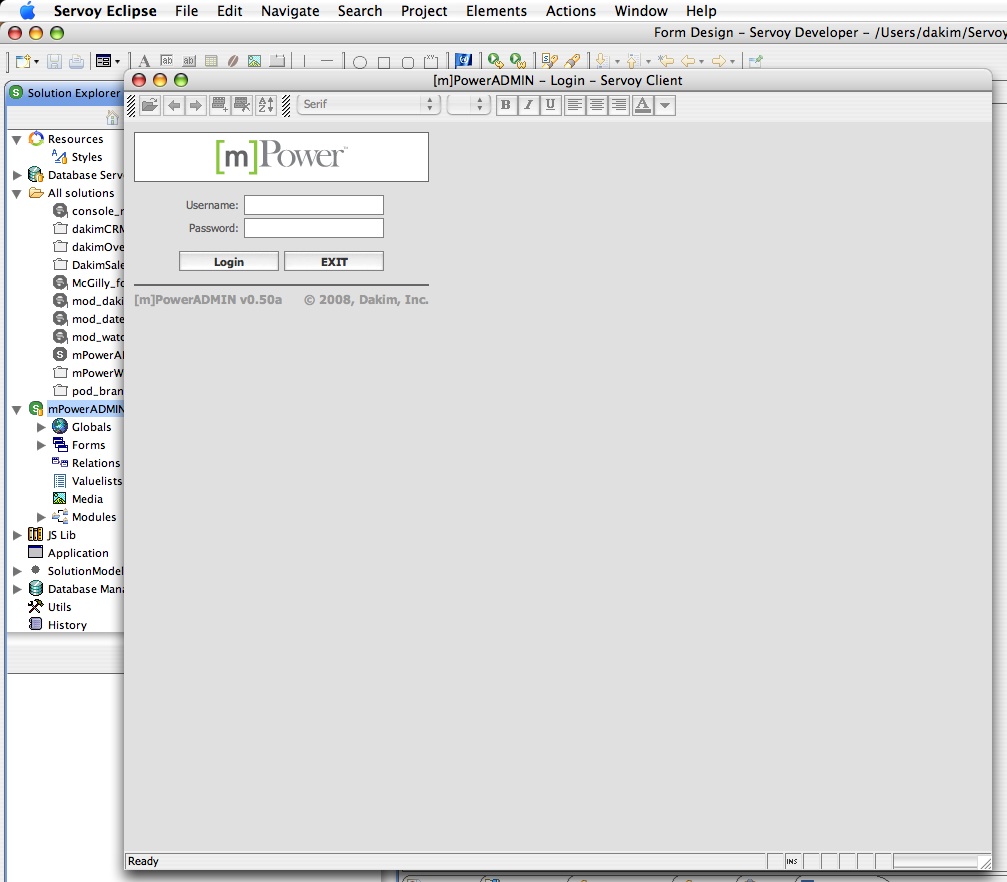Open the Actions menu
The width and height of the screenshot is (1007, 882).
click(x=571, y=11)
